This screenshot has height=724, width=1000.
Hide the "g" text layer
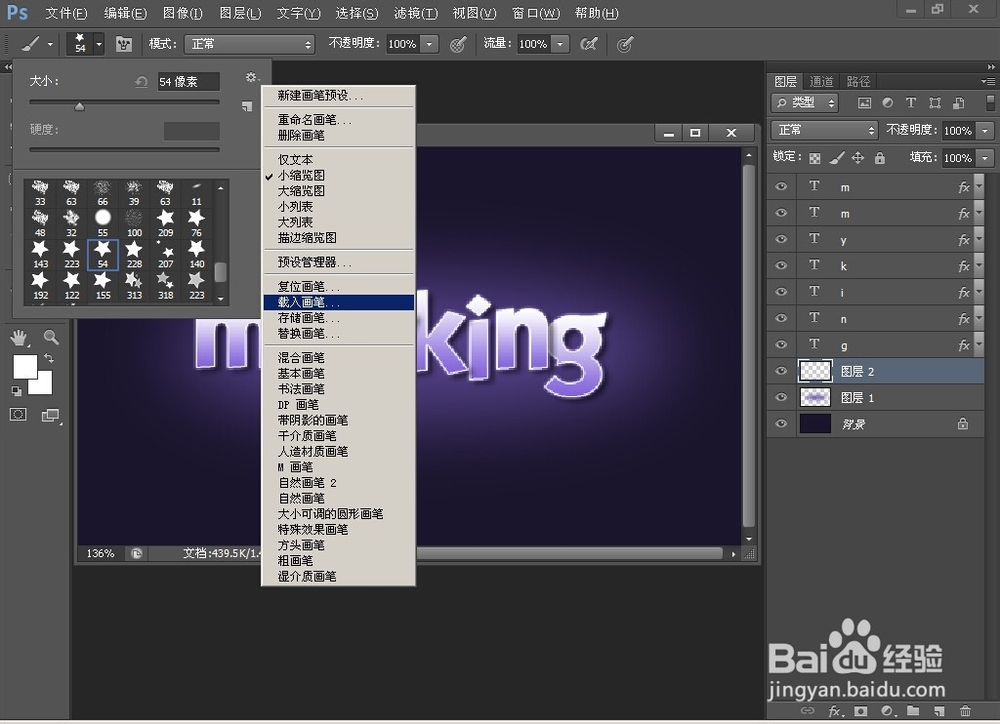tap(781, 344)
